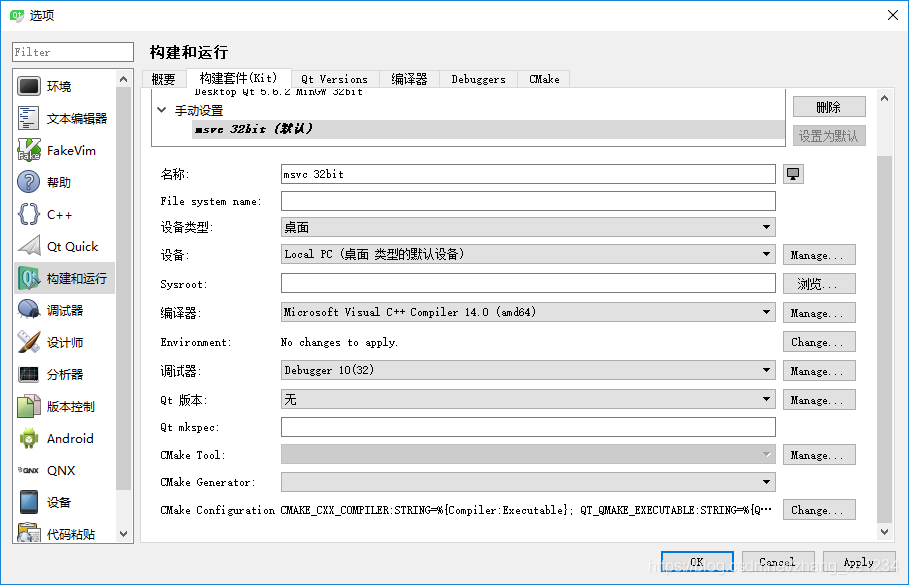
Task: Open the 帮助 help category
Action: [x=64, y=182]
